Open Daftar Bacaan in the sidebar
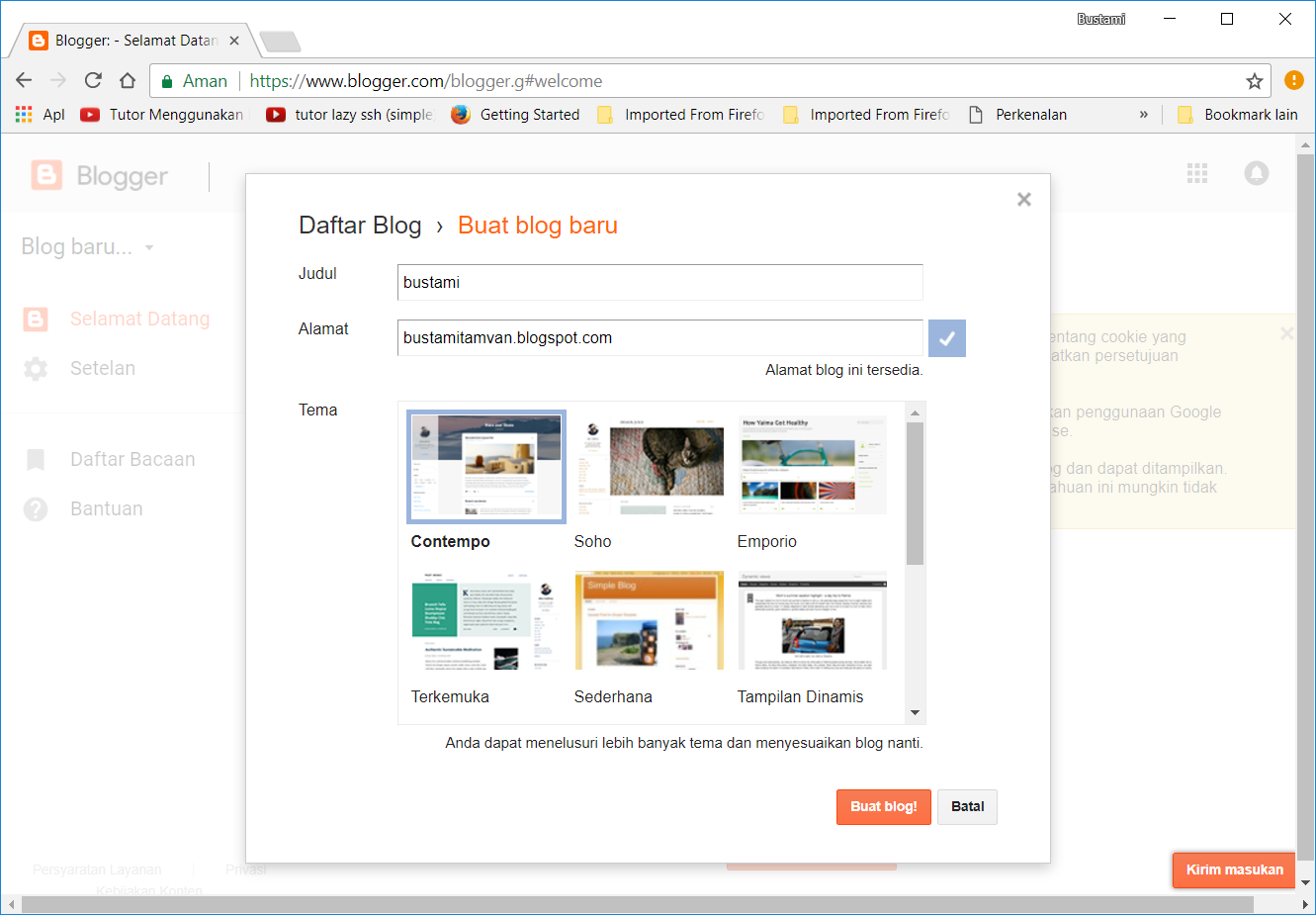 (109, 459)
